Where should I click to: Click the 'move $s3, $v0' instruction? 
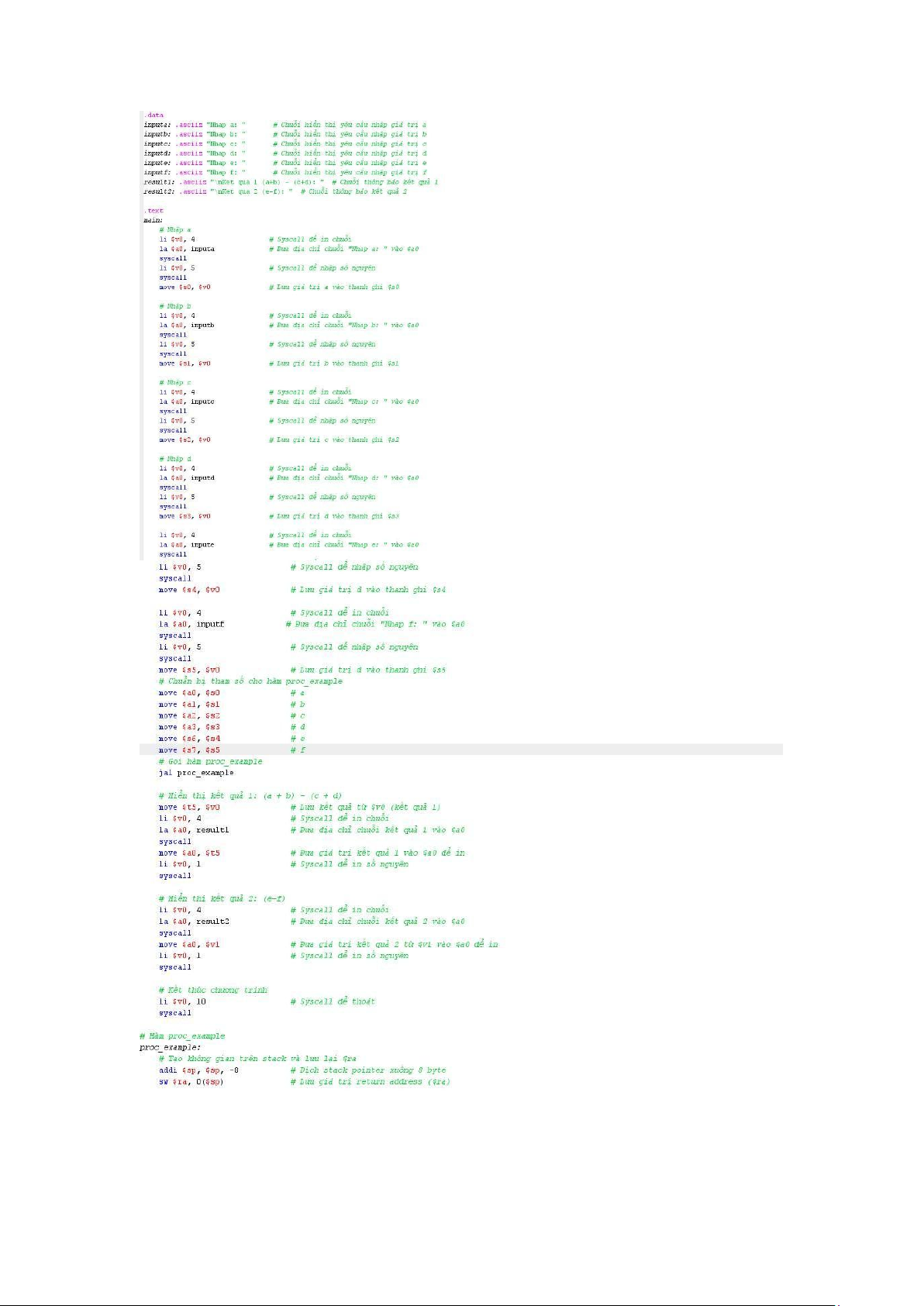coord(184,516)
